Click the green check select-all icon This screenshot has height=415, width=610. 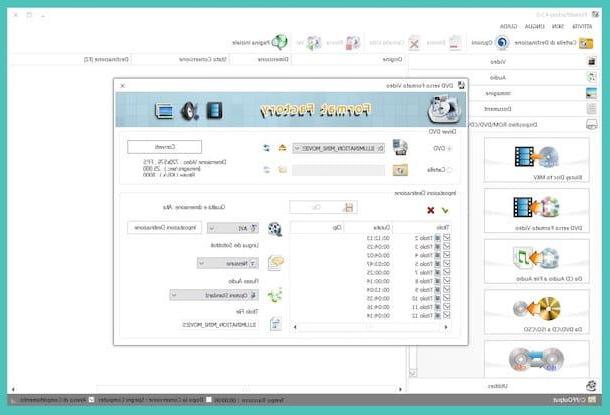pyautogui.click(x=445, y=210)
